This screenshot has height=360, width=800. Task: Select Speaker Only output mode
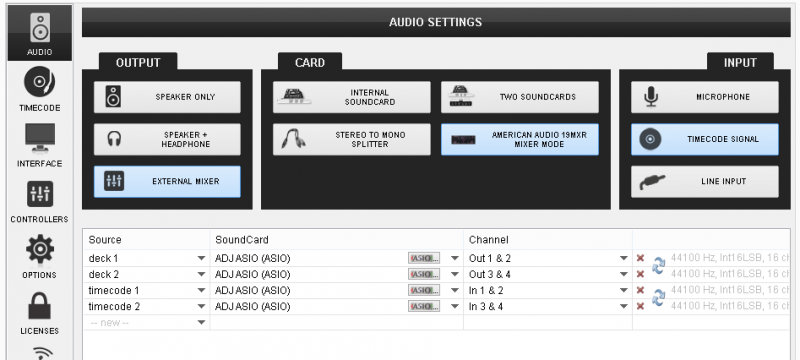(167, 97)
